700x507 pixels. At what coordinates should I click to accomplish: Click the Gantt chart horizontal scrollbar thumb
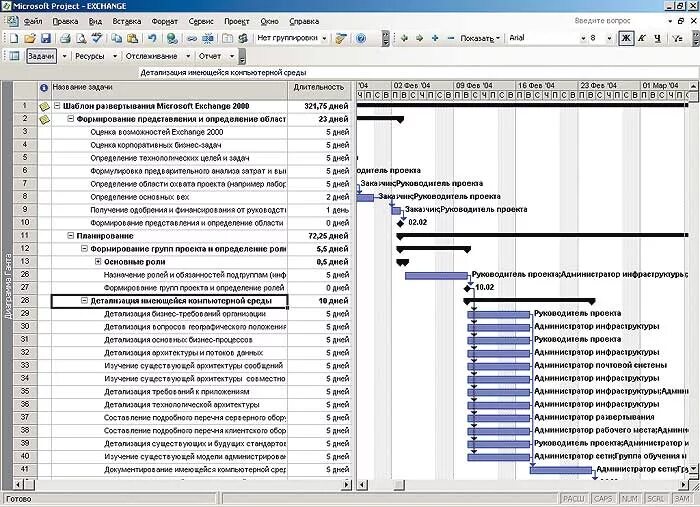(x=398, y=484)
